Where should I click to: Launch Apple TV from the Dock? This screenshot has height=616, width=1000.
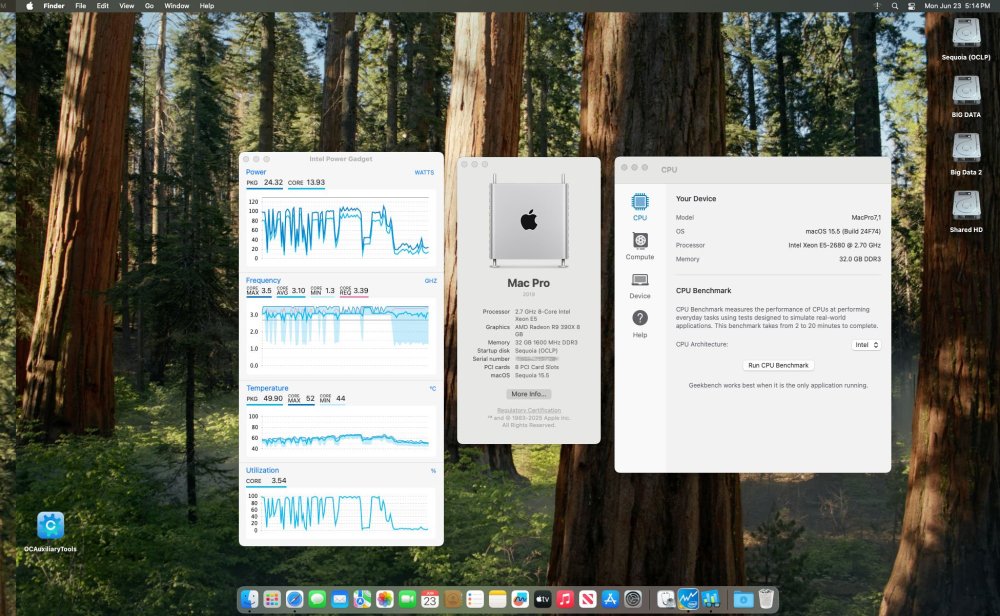(x=543, y=599)
